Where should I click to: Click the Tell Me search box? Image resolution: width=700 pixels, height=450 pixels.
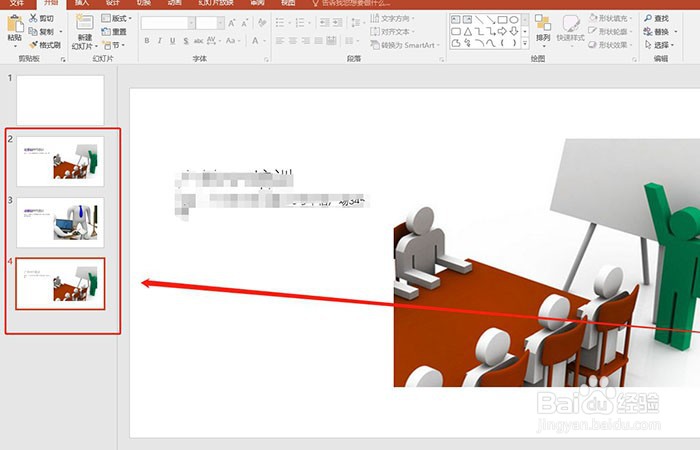point(351,3)
